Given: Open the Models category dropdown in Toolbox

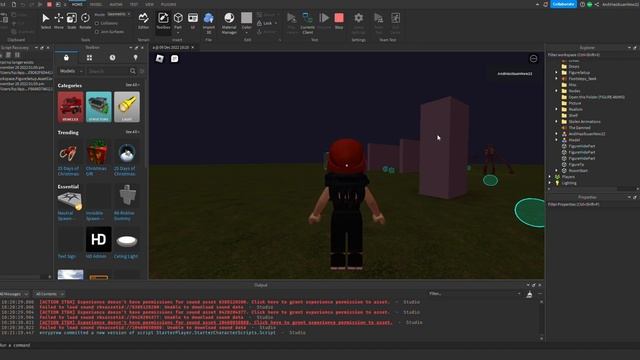Looking at the screenshot, I should 71,71.
